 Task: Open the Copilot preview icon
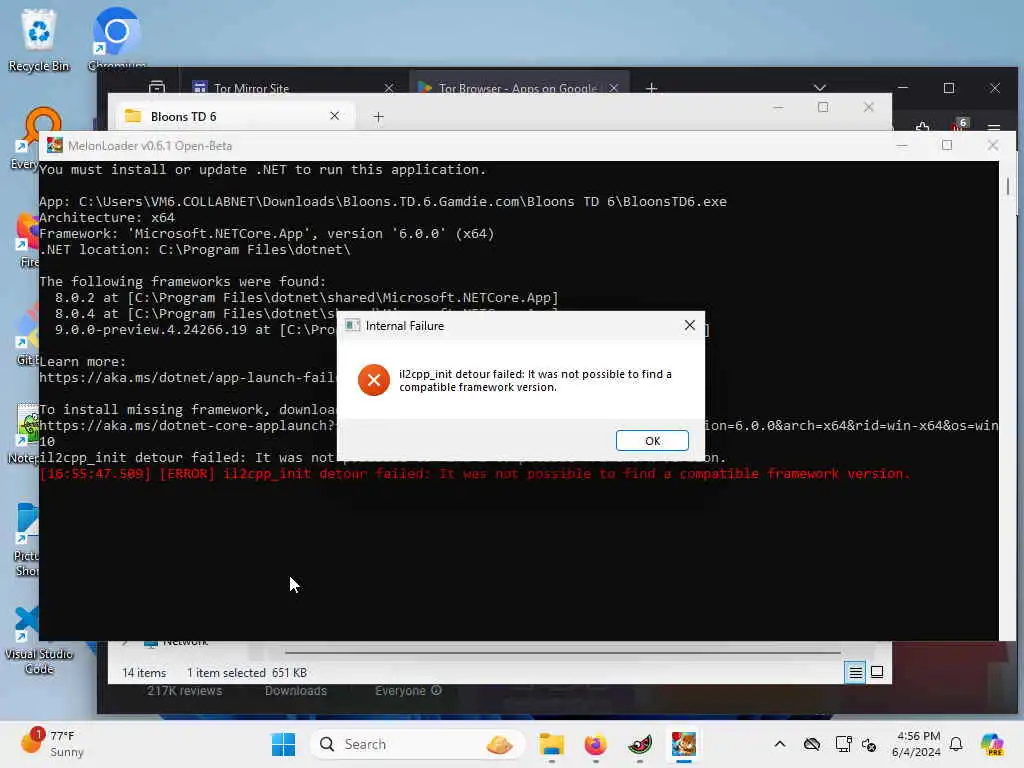point(992,744)
